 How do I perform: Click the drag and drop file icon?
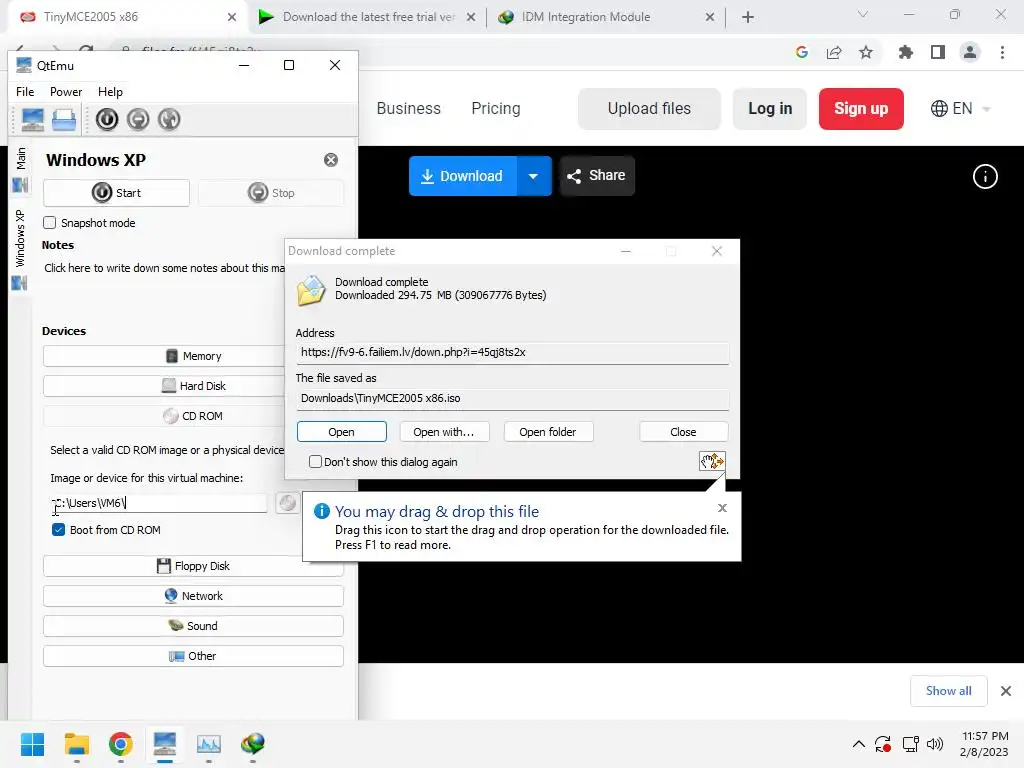712,461
